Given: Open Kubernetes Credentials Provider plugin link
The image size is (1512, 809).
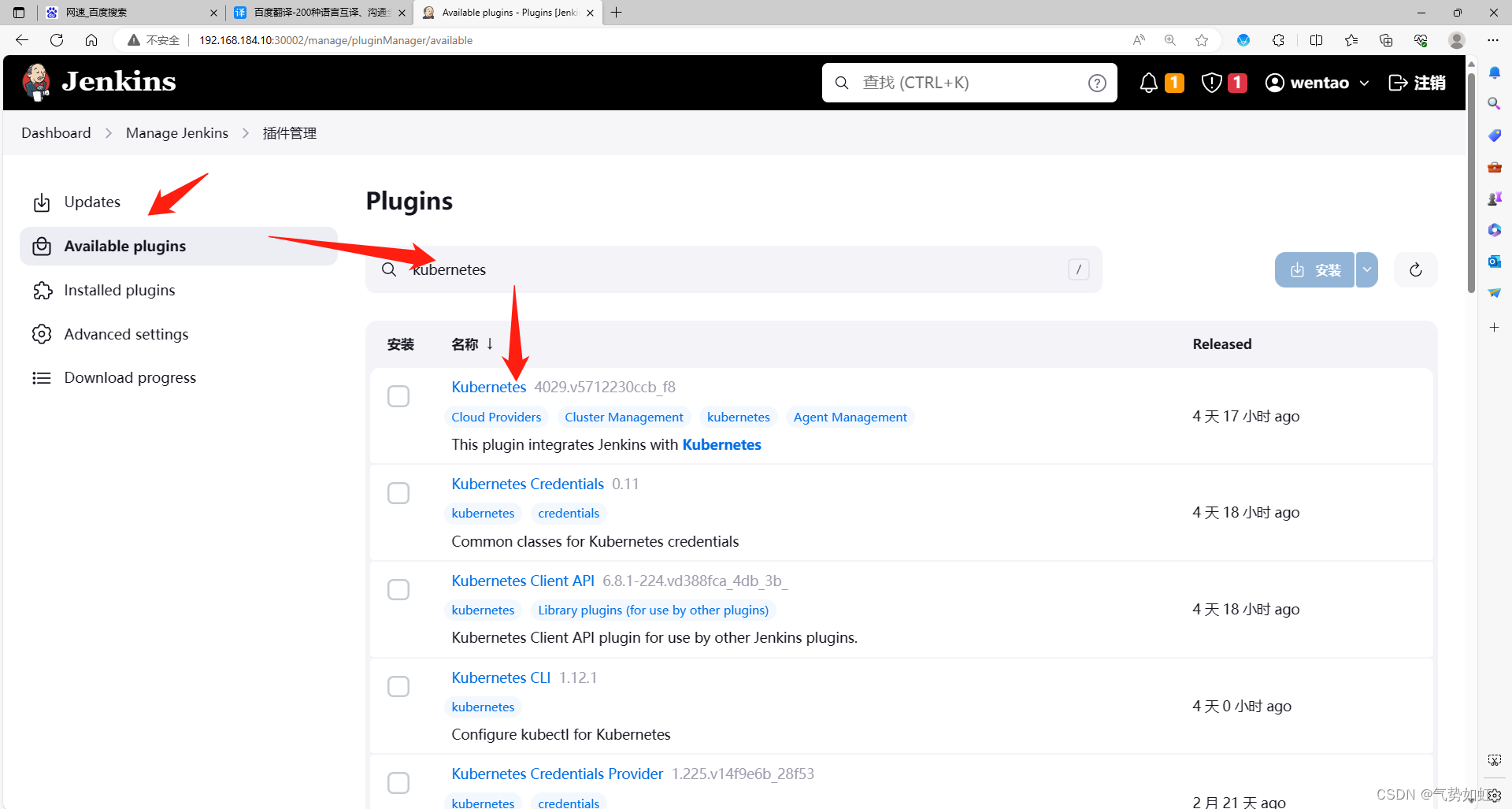Looking at the screenshot, I should pos(558,774).
